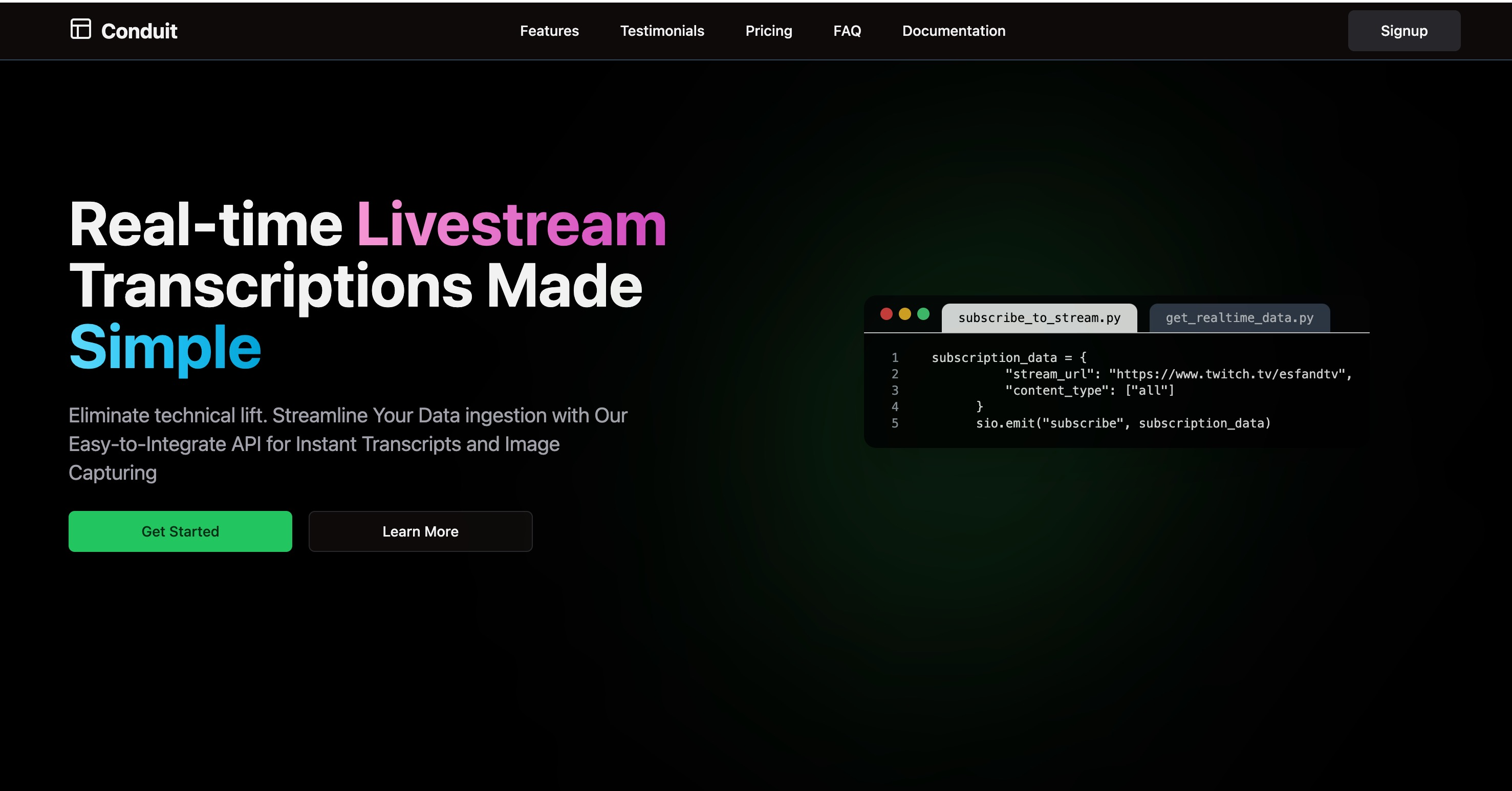Viewport: 1512px width, 791px height.
Task: Go to Testimonials section
Action: (x=661, y=31)
